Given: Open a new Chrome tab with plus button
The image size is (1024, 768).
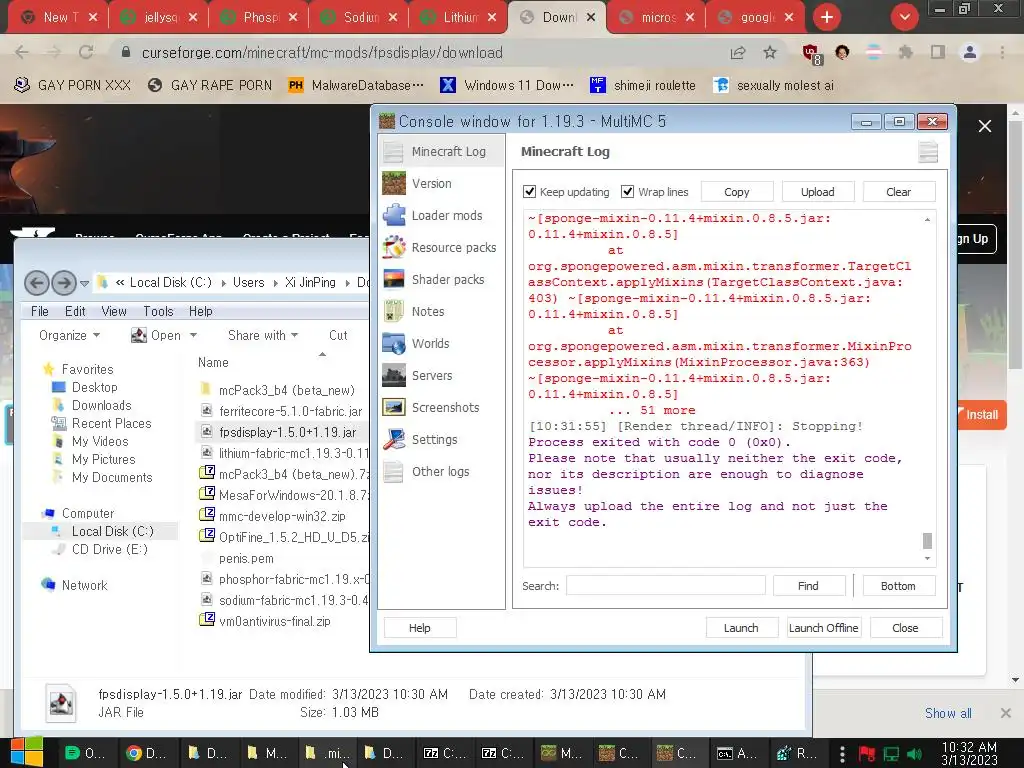Looking at the screenshot, I should (x=827, y=18).
